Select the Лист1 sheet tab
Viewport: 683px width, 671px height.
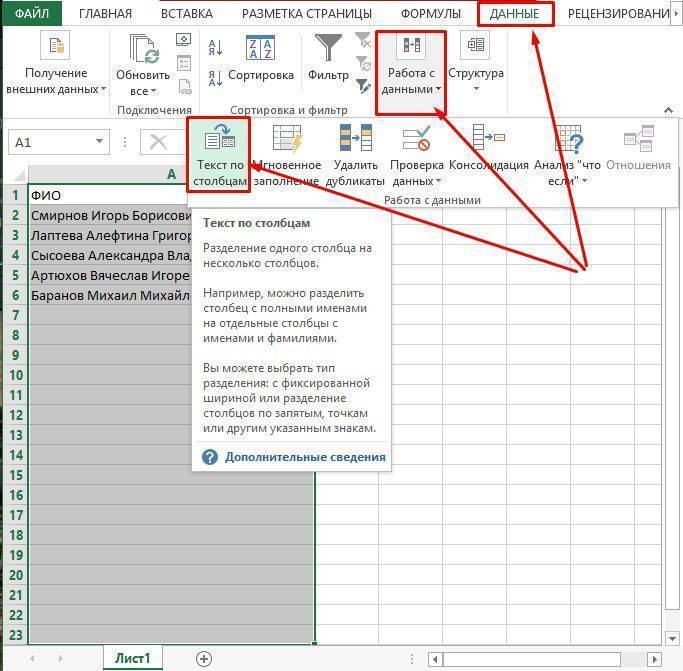[x=133, y=658]
